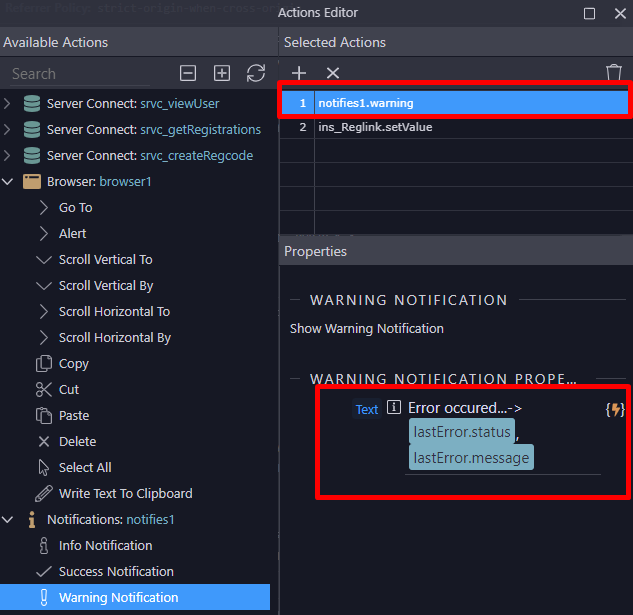This screenshot has height=615, width=633.
Task: Click the notifies1 info icon
Action: click(32, 520)
